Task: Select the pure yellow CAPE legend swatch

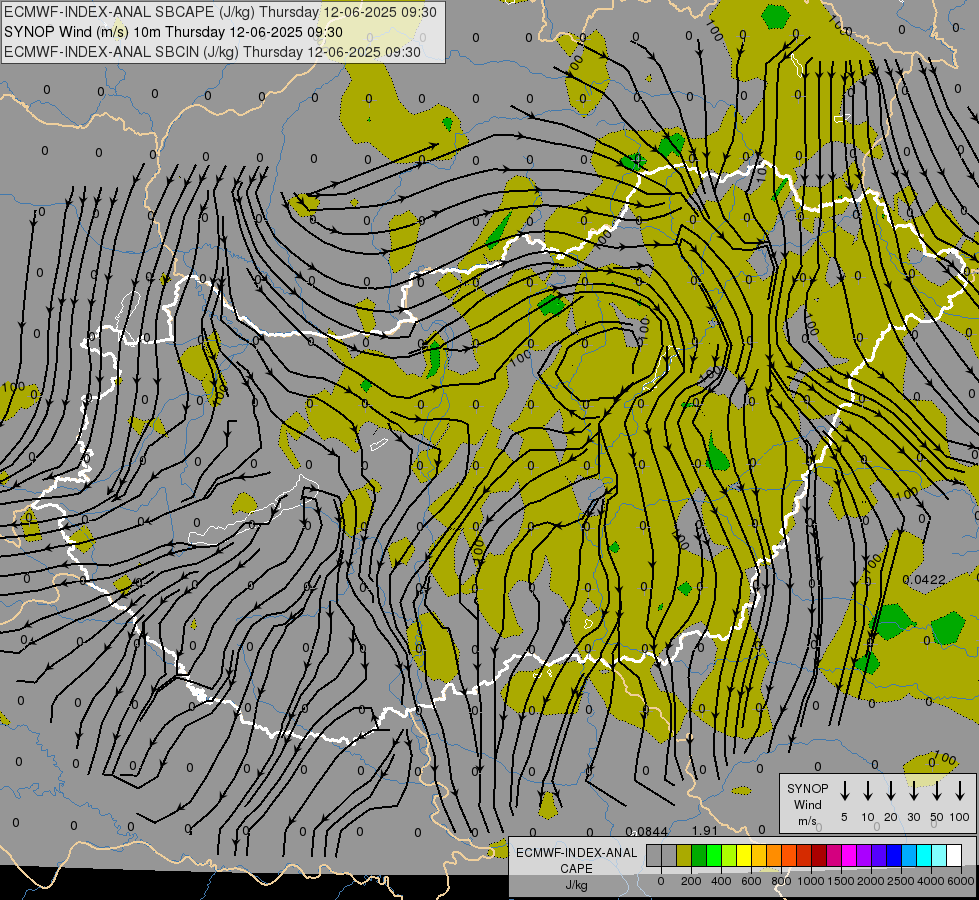Action: coord(744,855)
